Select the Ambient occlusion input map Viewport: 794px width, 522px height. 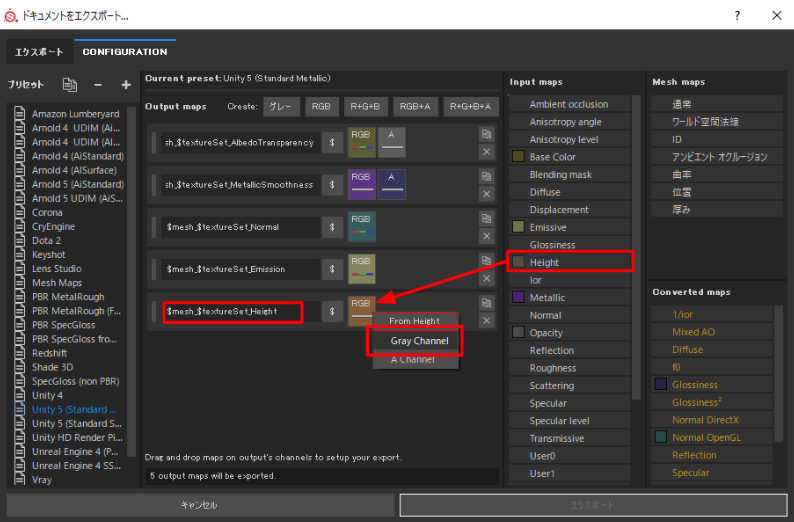pyautogui.click(x=570, y=104)
